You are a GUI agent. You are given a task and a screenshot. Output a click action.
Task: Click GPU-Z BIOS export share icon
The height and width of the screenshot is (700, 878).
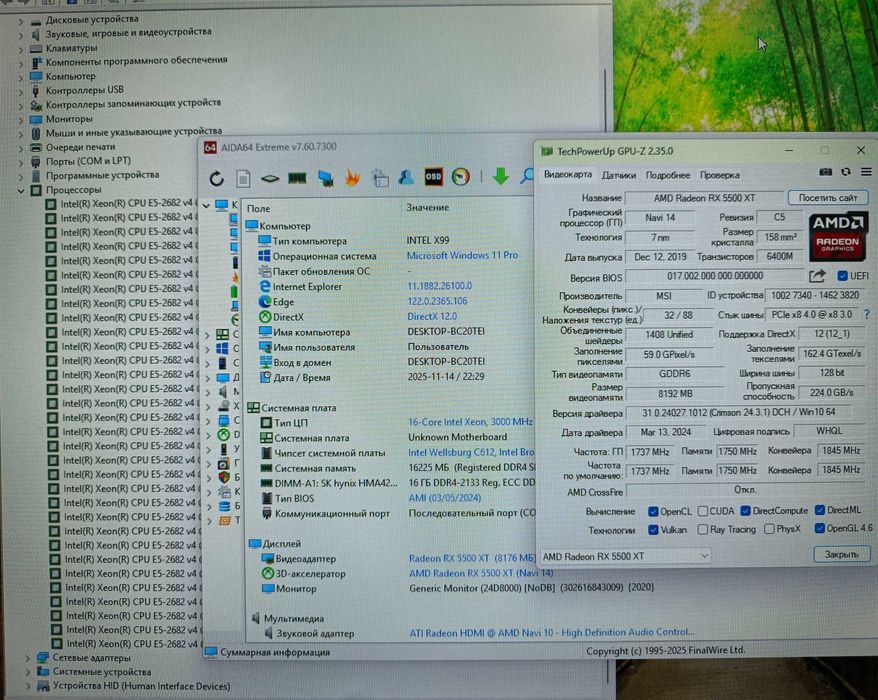[817, 276]
